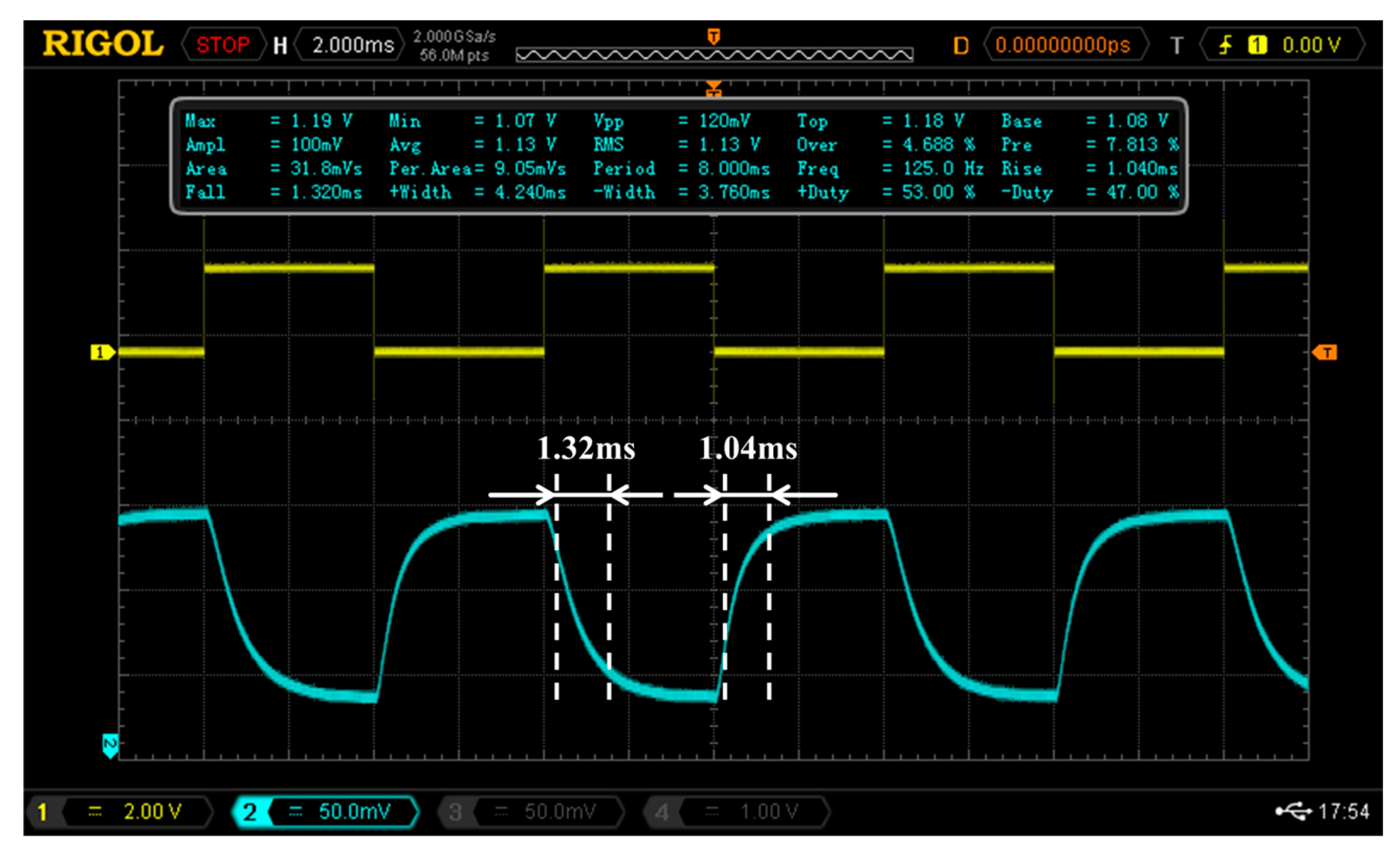Click the trigger source channel 1 badge
Viewport: 1400px width, 854px height.
(x=1256, y=45)
